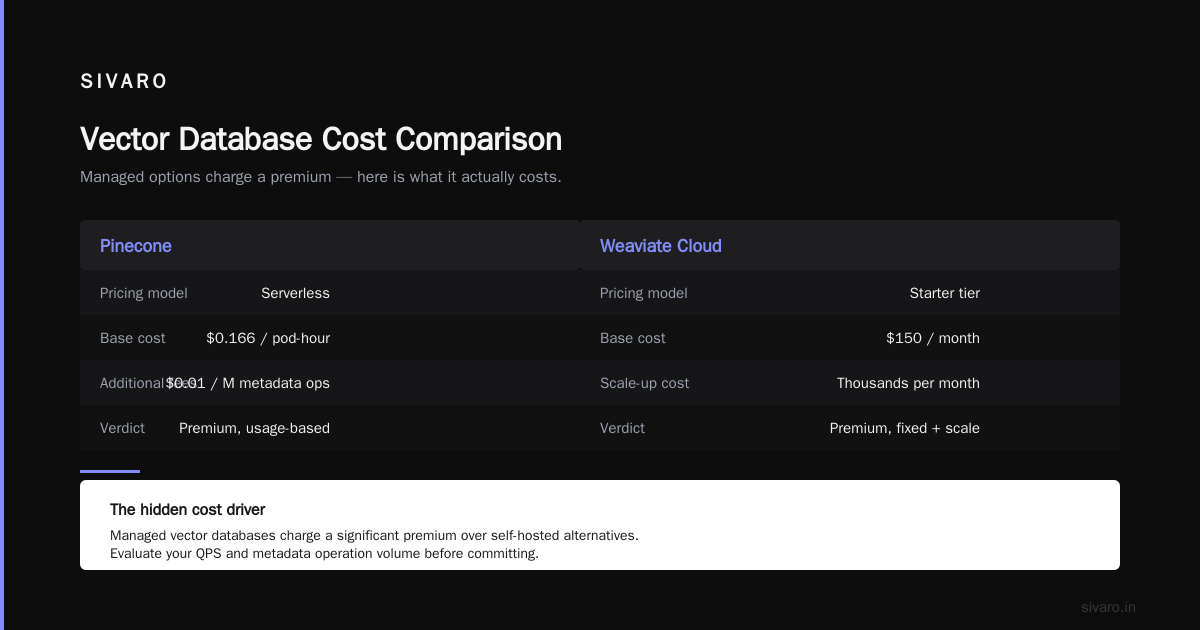Click the Scale-up cost label
This screenshot has height=630, width=1200.
click(x=645, y=383)
